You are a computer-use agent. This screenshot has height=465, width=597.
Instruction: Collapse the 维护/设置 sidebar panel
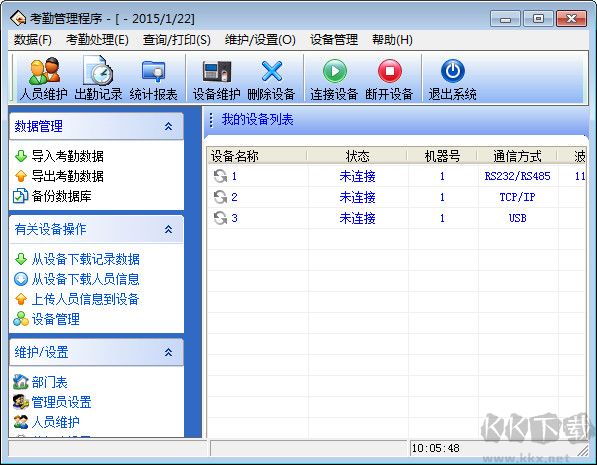coord(168,352)
